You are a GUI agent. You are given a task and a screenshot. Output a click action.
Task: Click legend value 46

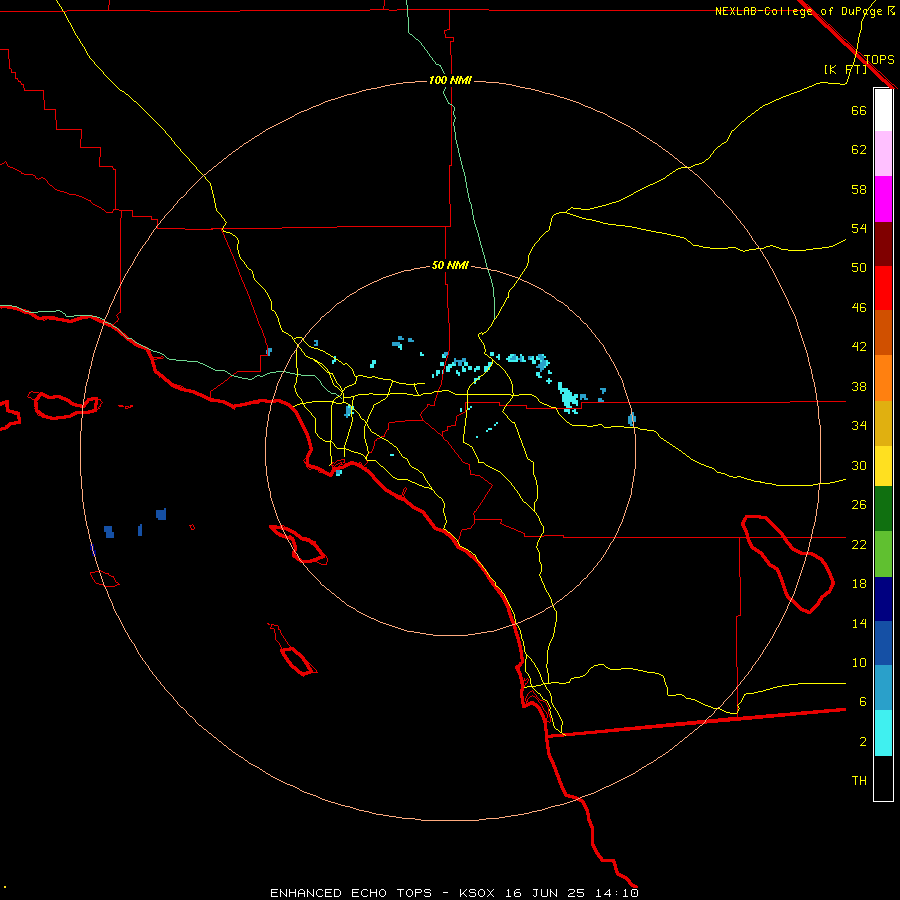pyautogui.click(x=859, y=308)
